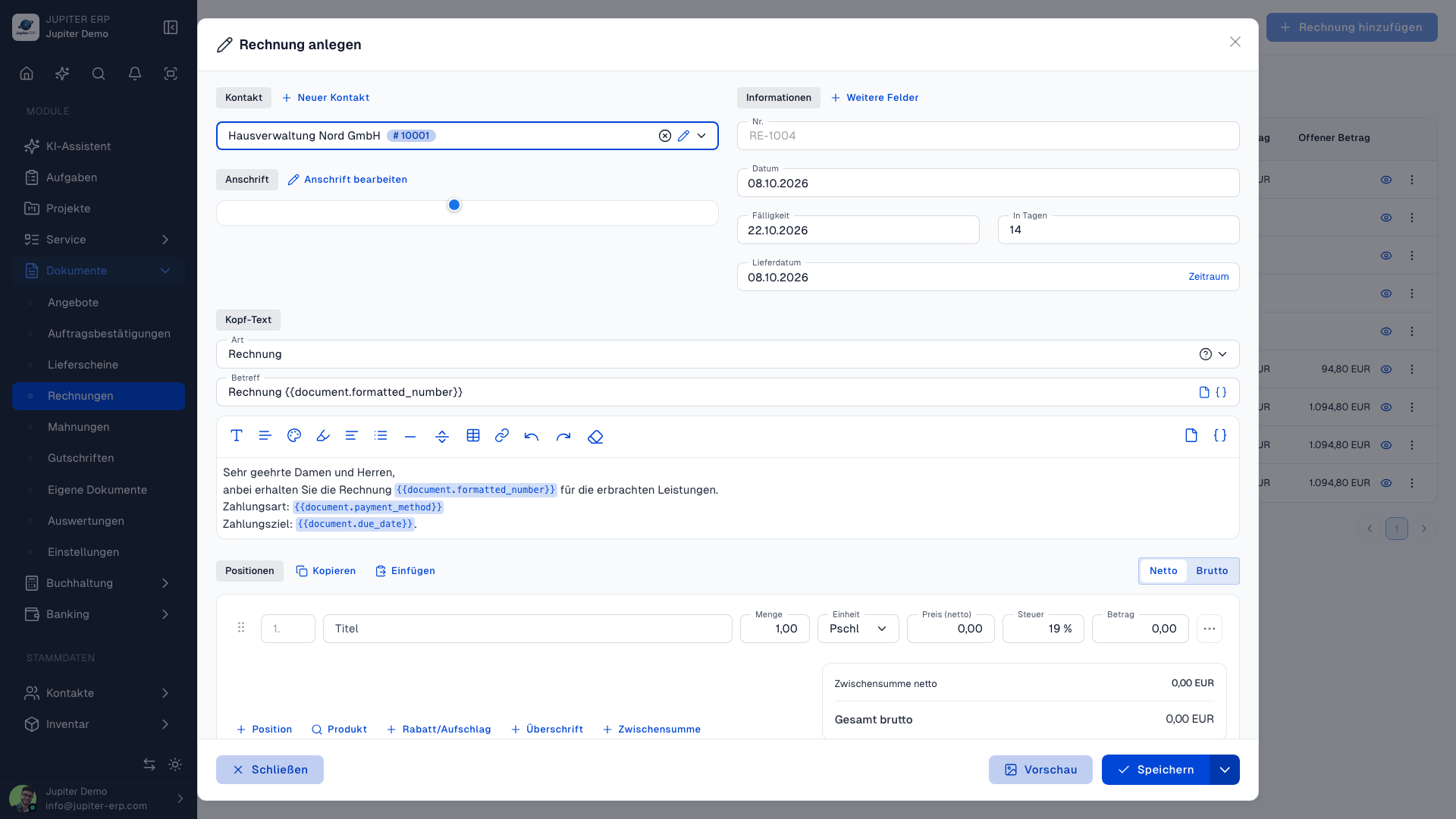1456x819 pixels.
Task: Click the insert link icon in editor toolbar
Action: [x=502, y=435]
